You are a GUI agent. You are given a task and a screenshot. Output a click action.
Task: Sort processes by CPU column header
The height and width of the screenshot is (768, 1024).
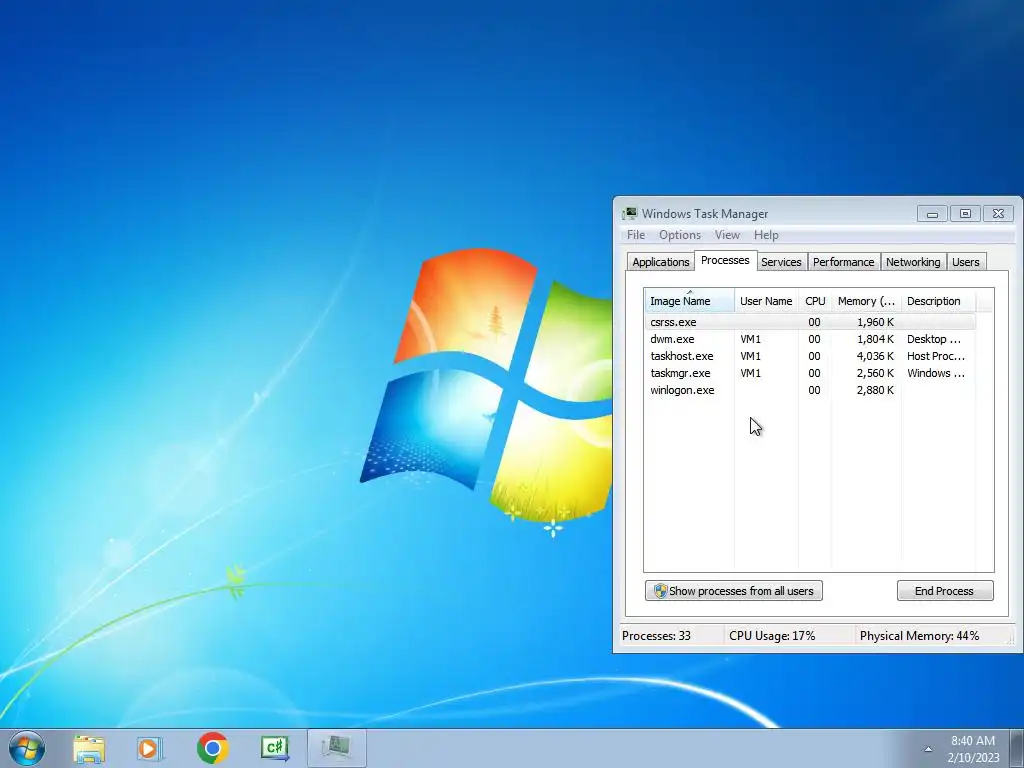pyautogui.click(x=815, y=301)
